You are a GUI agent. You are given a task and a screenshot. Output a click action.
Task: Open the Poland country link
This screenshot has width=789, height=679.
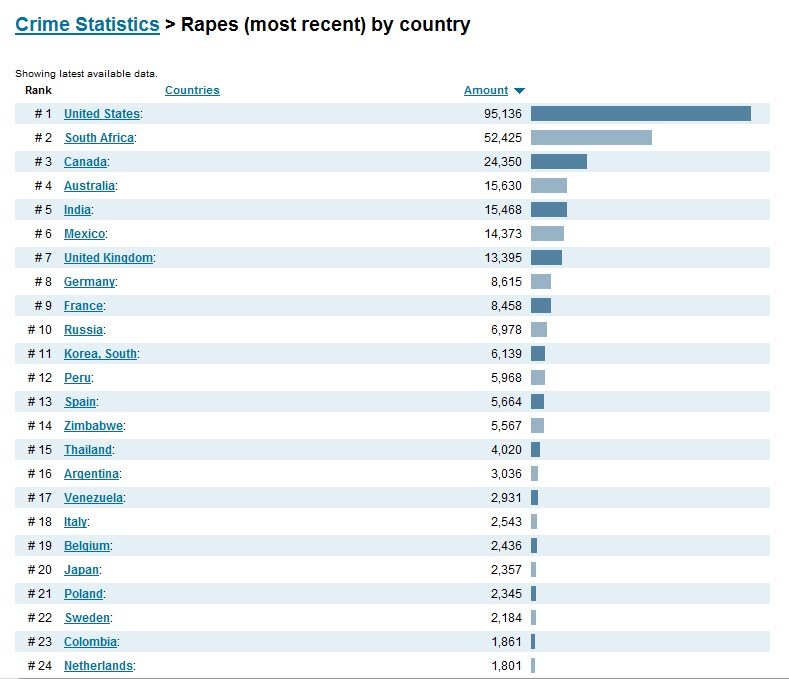[84, 594]
